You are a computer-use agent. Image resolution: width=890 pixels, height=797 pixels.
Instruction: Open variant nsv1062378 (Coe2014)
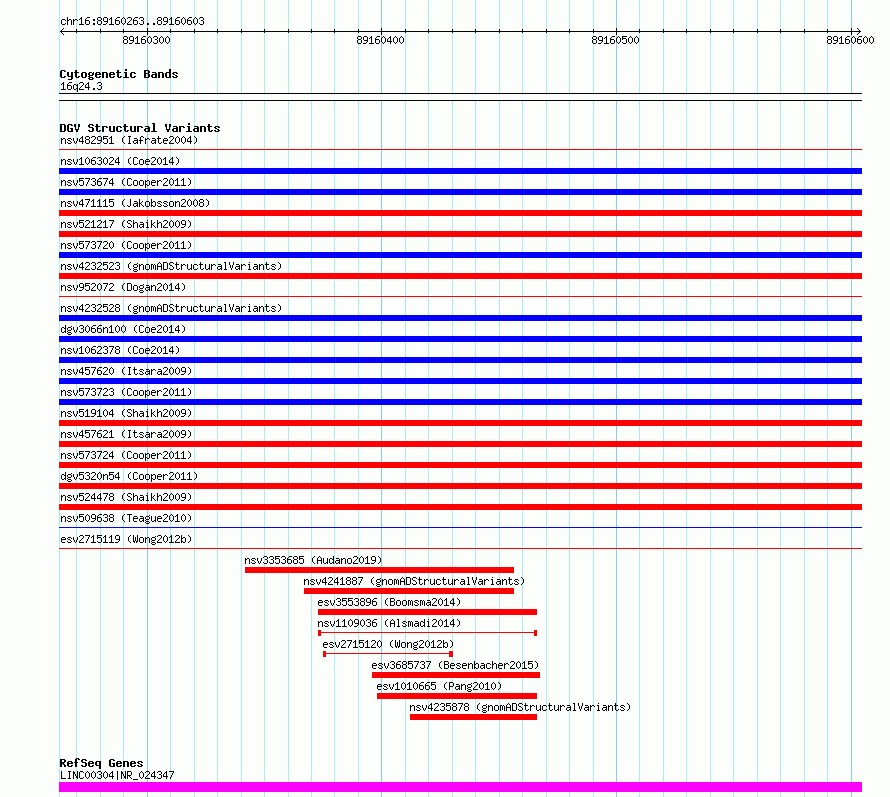[120, 351]
